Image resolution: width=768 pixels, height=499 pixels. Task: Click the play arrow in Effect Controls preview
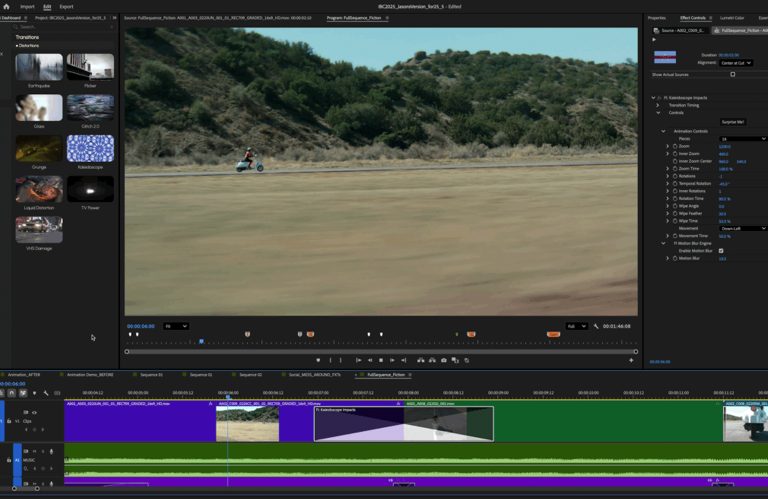(654, 40)
